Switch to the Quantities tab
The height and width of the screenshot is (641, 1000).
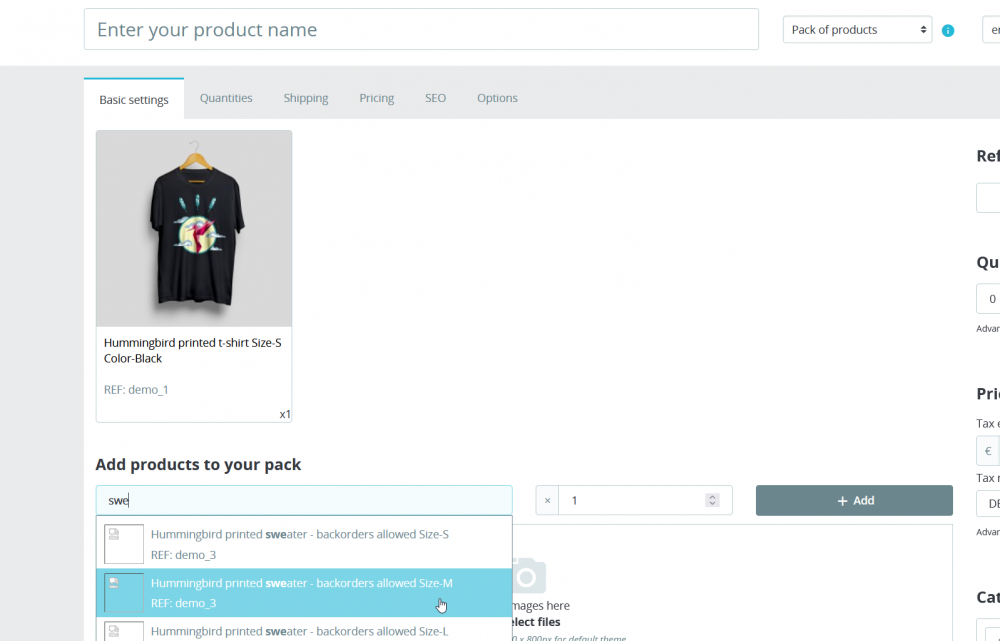[x=226, y=98]
